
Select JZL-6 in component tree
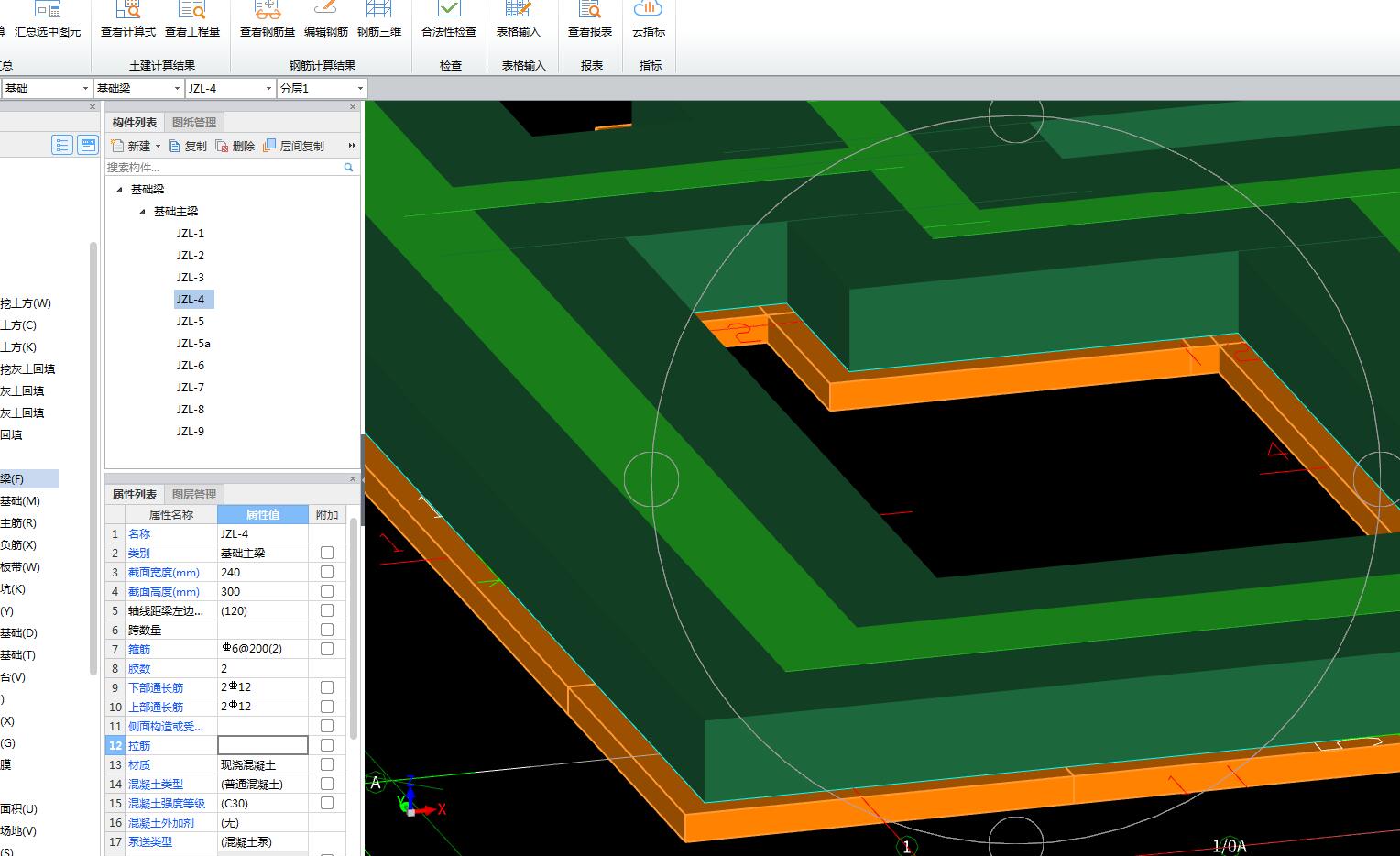coord(191,366)
